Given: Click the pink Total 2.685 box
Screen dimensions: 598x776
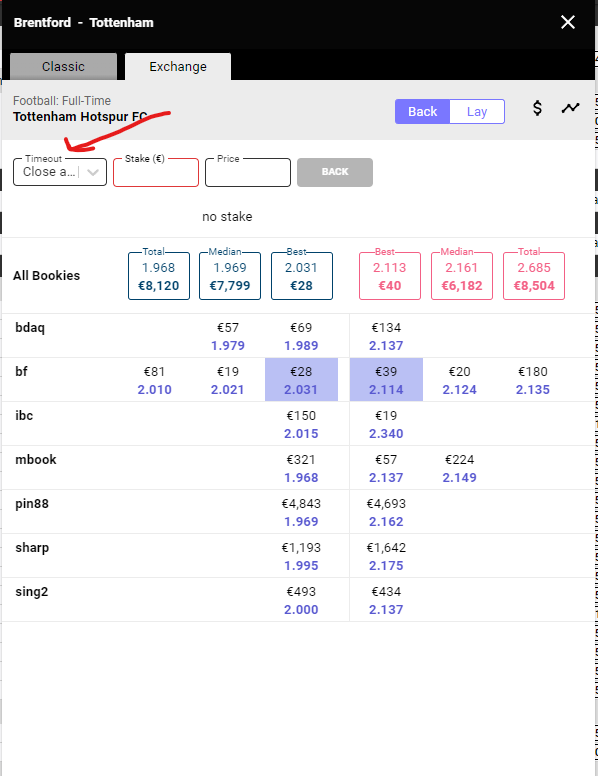Looking at the screenshot, I should click(x=534, y=276).
